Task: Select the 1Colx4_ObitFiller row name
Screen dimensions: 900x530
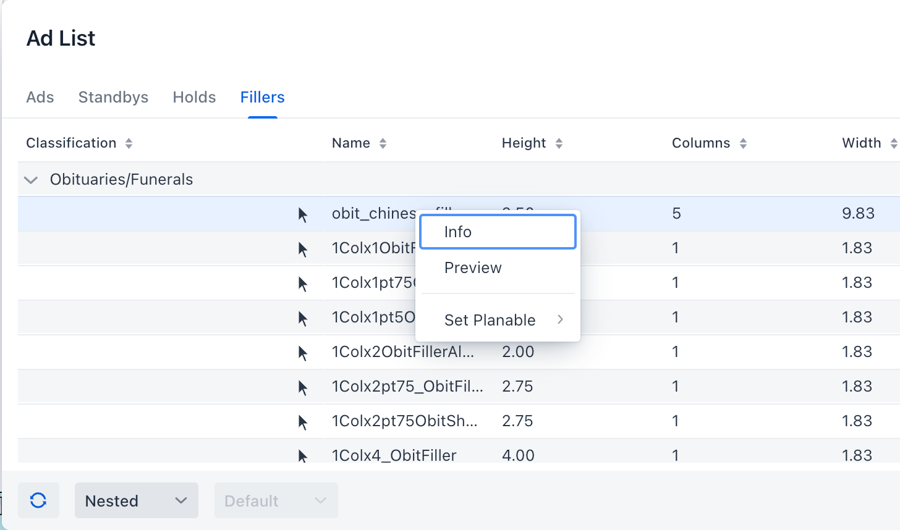Action: click(x=394, y=456)
